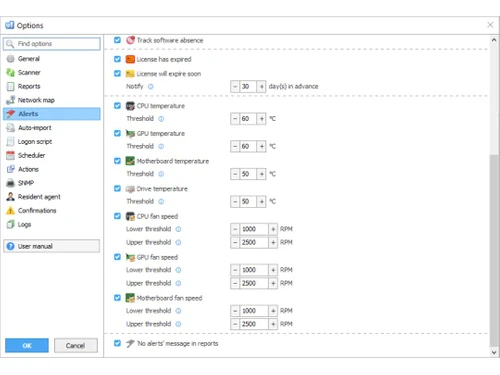
Task: Increase CPU fan Lower threshold with plus
Action: point(273,229)
